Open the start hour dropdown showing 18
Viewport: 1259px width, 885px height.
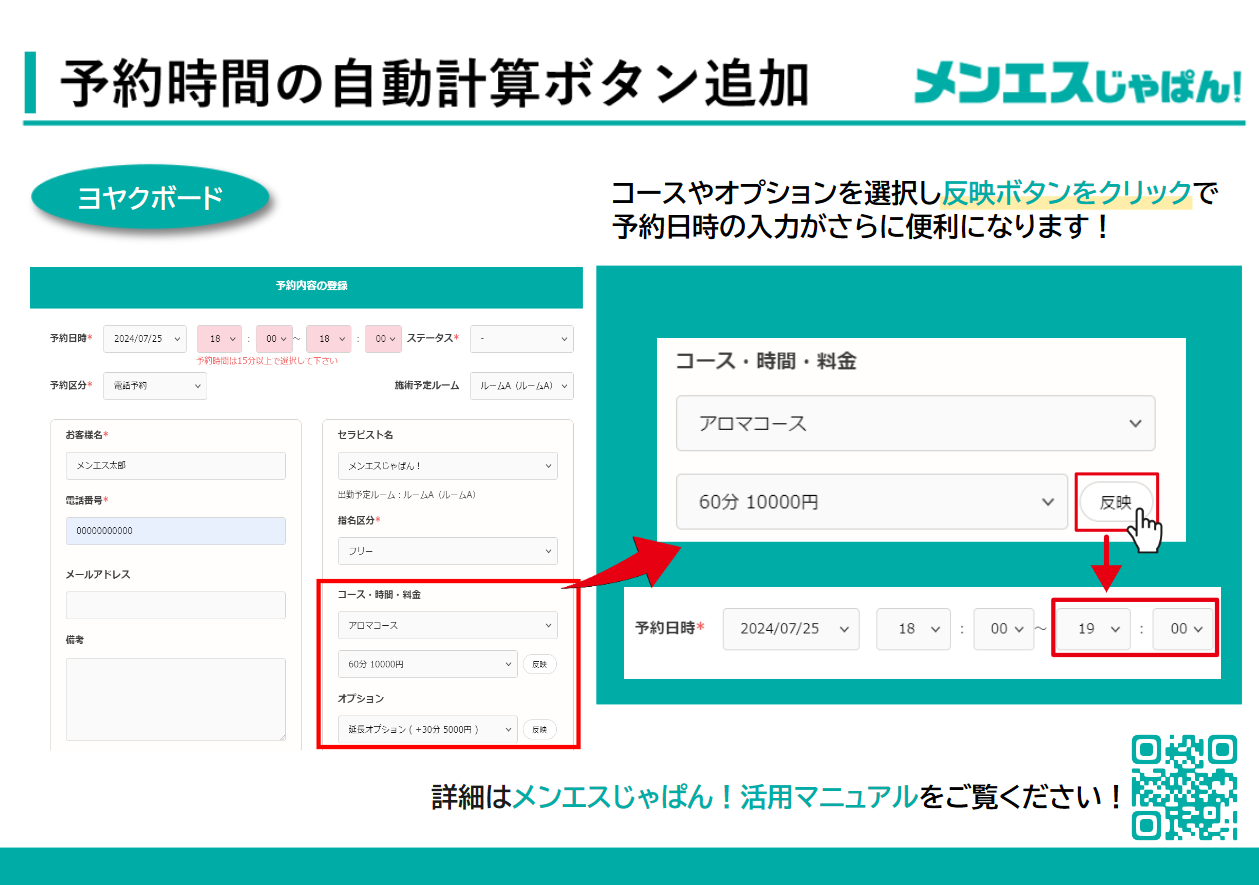coord(219,339)
